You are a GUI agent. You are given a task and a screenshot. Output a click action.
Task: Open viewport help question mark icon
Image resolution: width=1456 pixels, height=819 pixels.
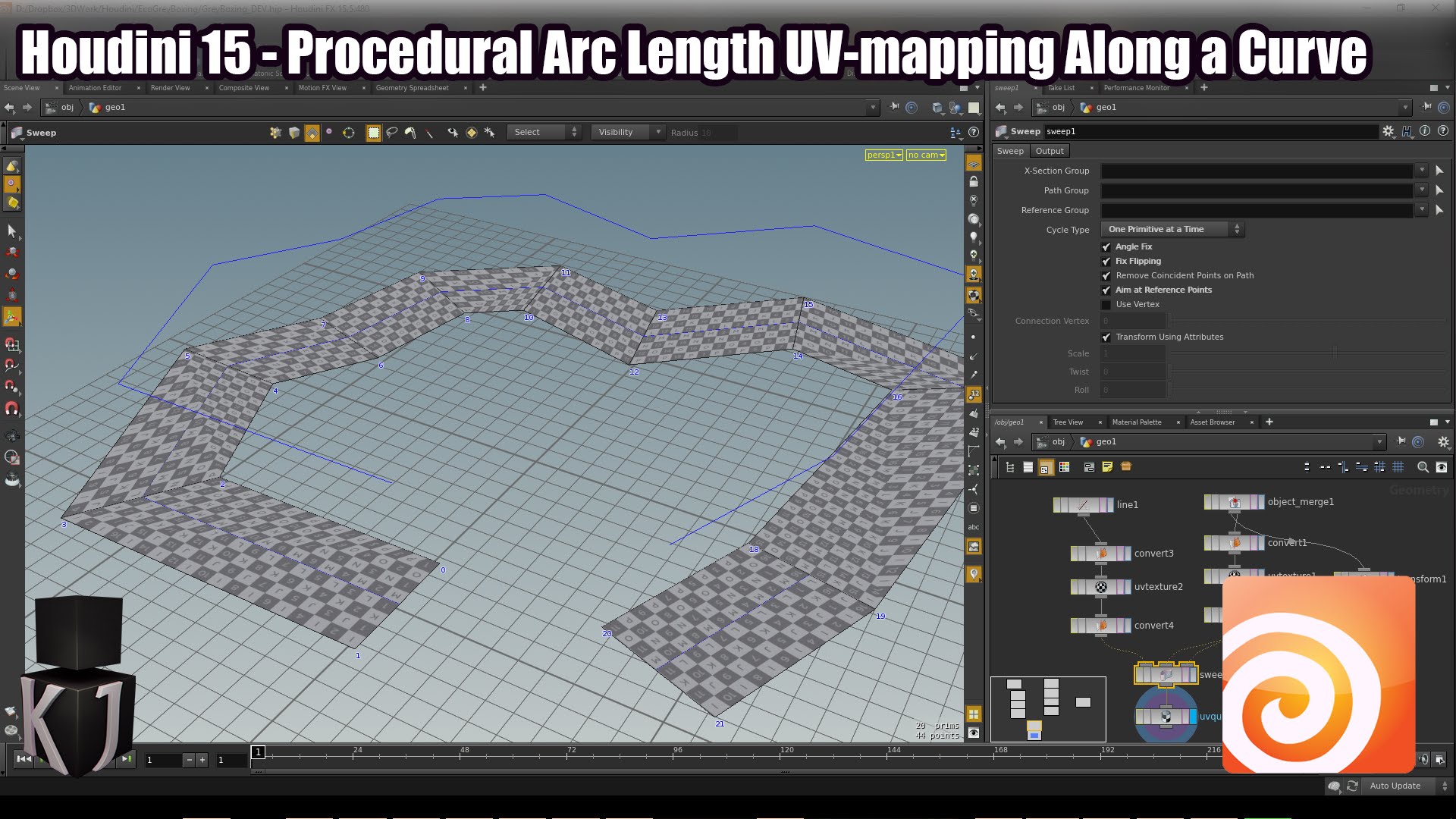click(974, 133)
